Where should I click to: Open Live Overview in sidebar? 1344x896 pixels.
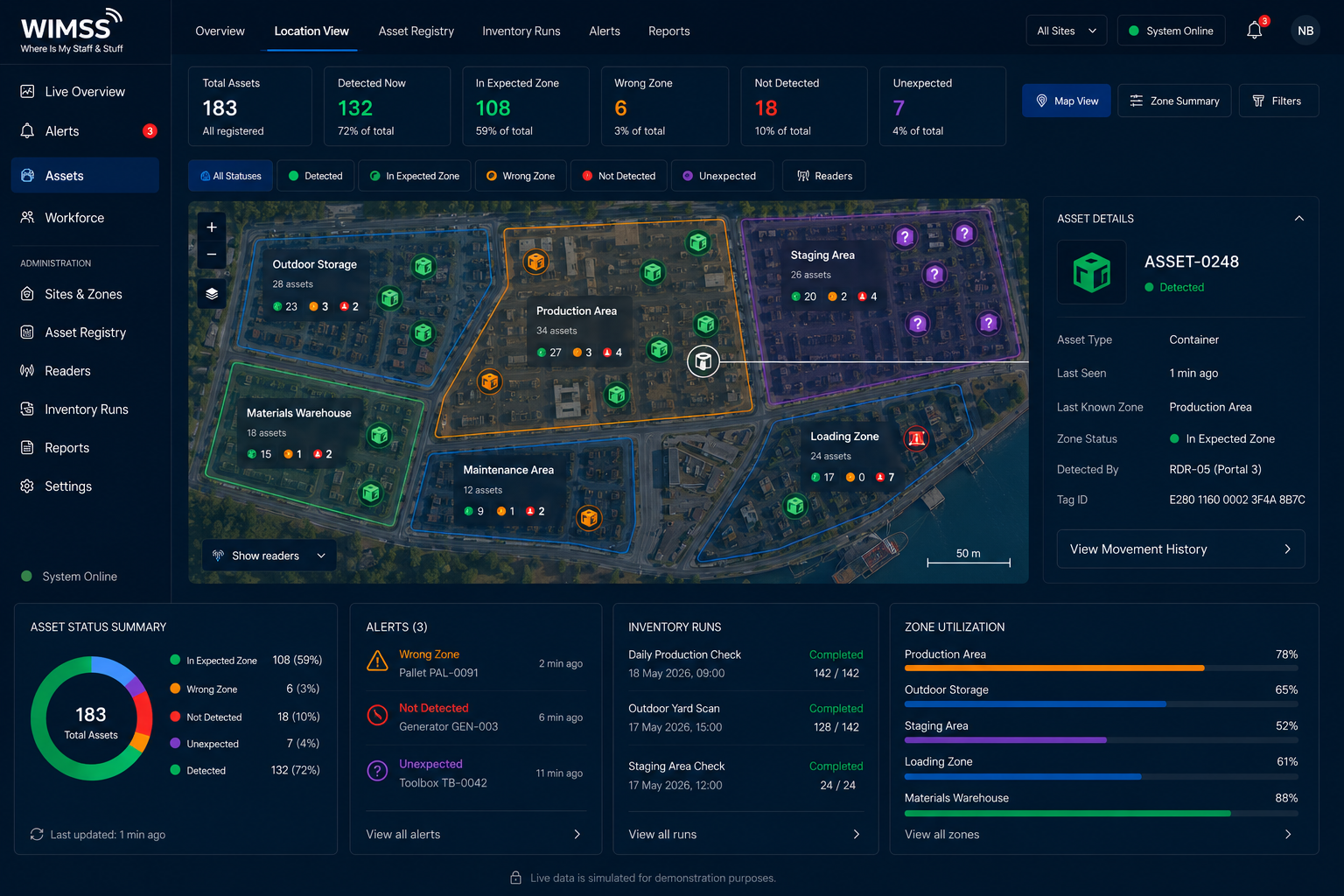coord(85,92)
